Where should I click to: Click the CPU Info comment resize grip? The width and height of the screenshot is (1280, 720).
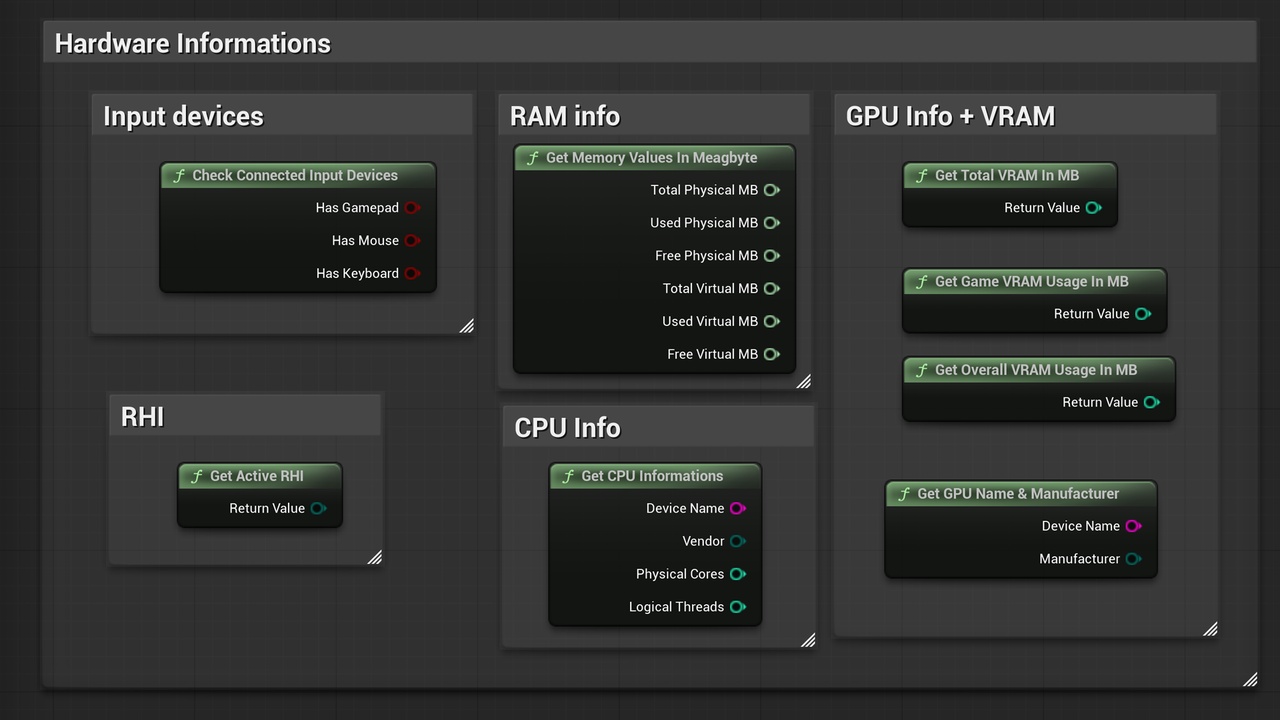coord(808,640)
